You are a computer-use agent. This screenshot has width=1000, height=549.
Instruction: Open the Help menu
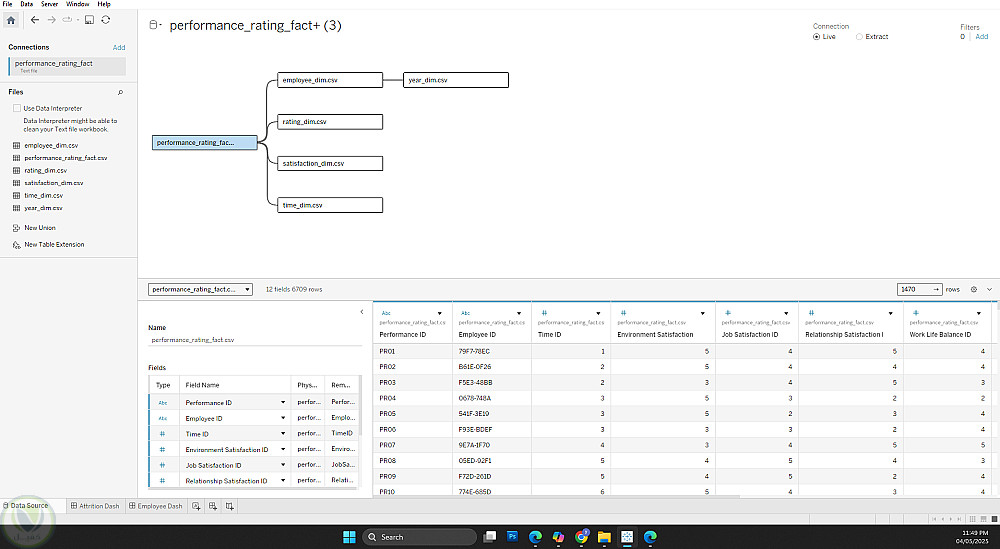pyautogui.click(x=104, y=4)
